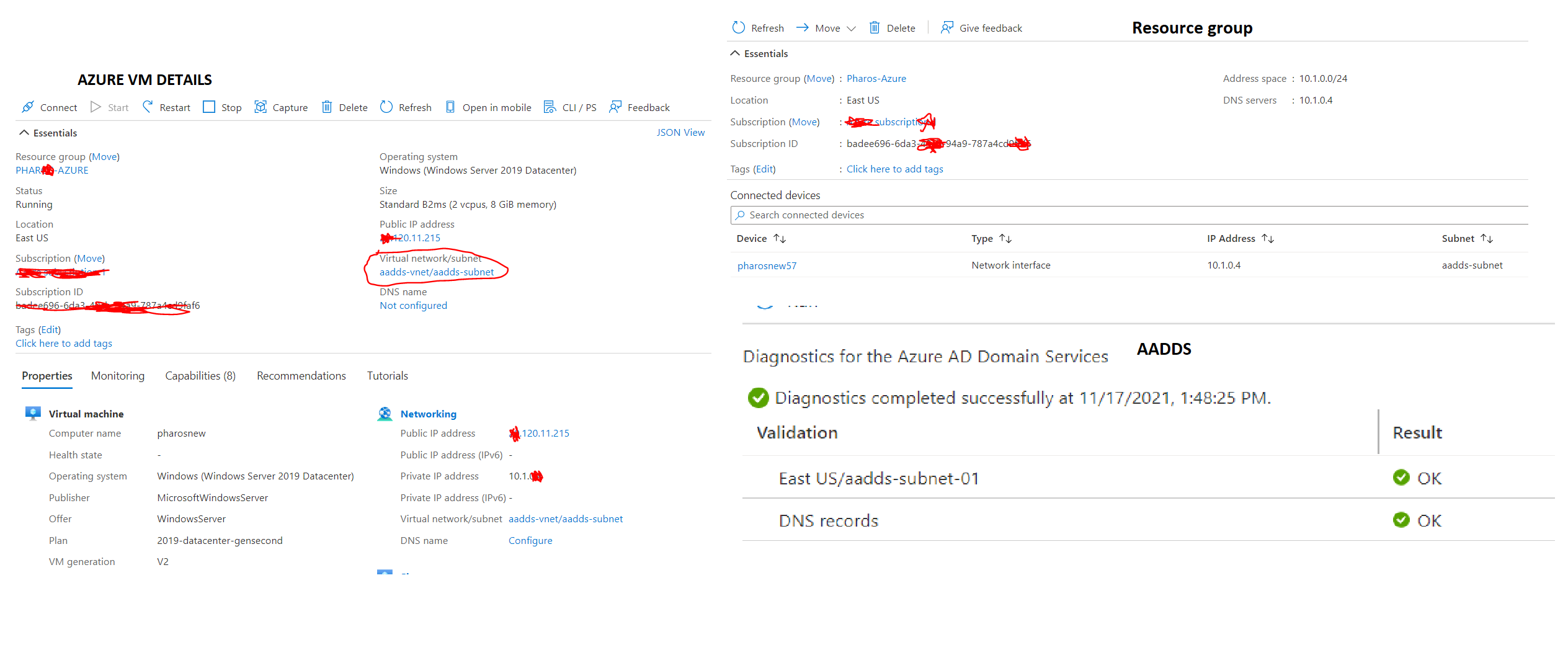The width and height of the screenshot is (1568, 650).
Task: Click the Restart arrow icon
Action: (148, 107)
